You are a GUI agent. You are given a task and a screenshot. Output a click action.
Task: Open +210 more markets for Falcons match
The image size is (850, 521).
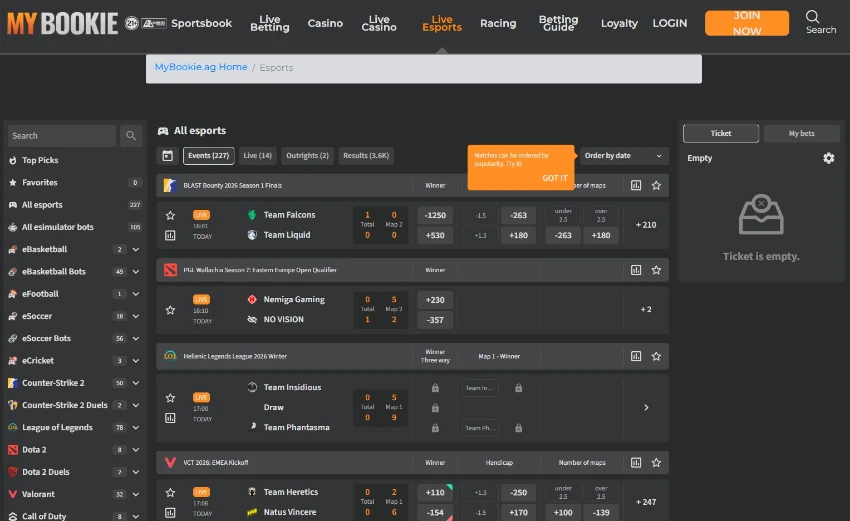coord(646,225)
